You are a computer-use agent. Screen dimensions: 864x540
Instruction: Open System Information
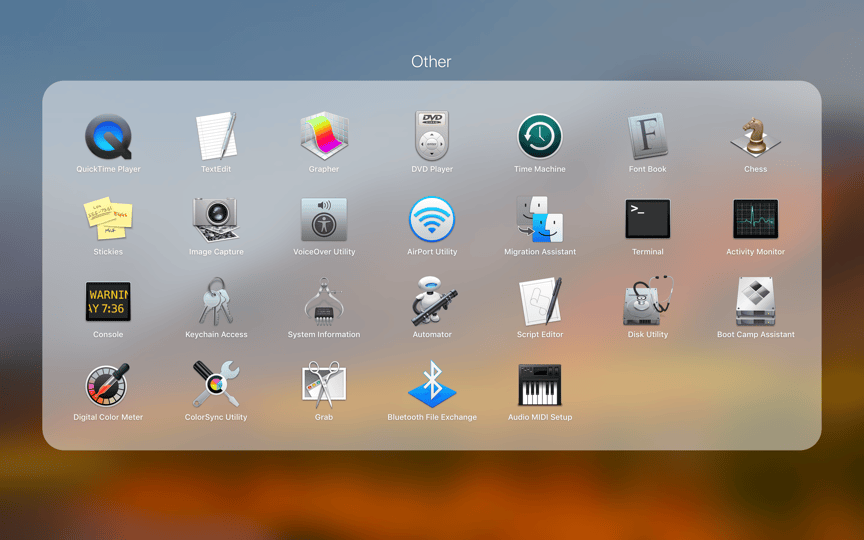(324, 301)
